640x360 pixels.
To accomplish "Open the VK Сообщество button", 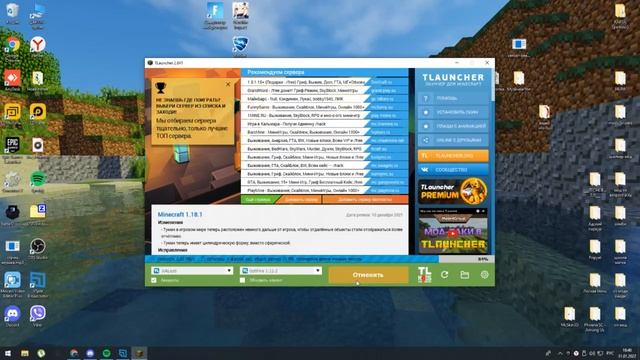I will tap(453, 169).
